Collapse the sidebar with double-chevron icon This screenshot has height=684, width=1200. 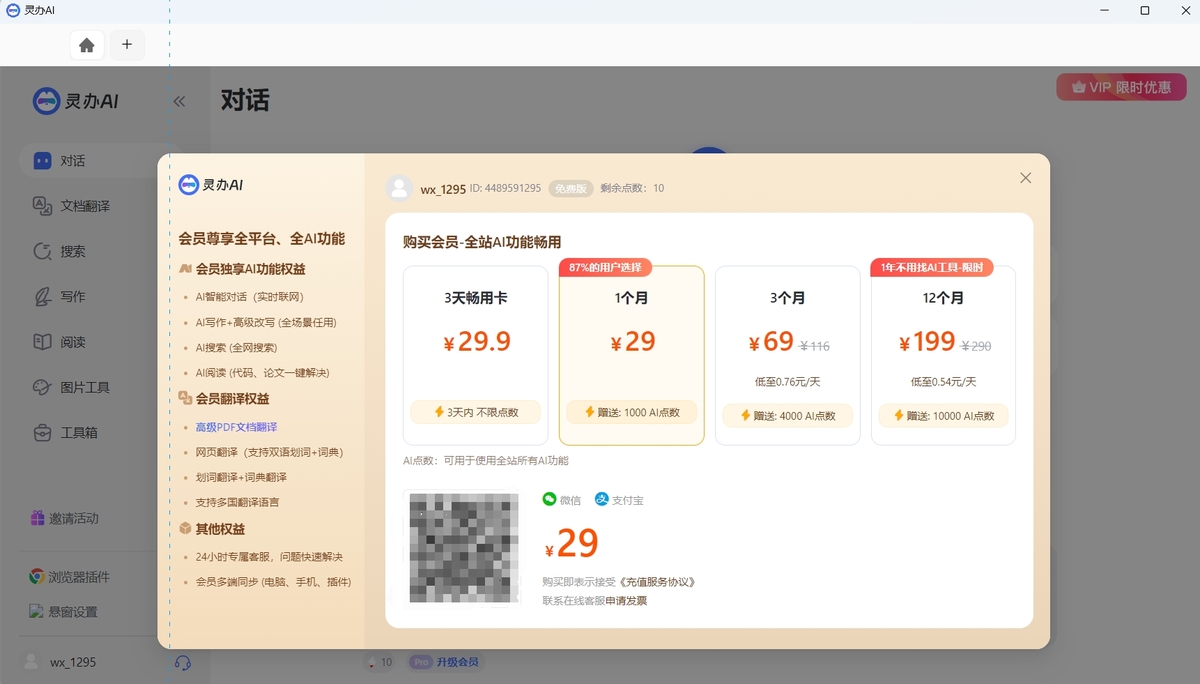[x=179, y=101]
